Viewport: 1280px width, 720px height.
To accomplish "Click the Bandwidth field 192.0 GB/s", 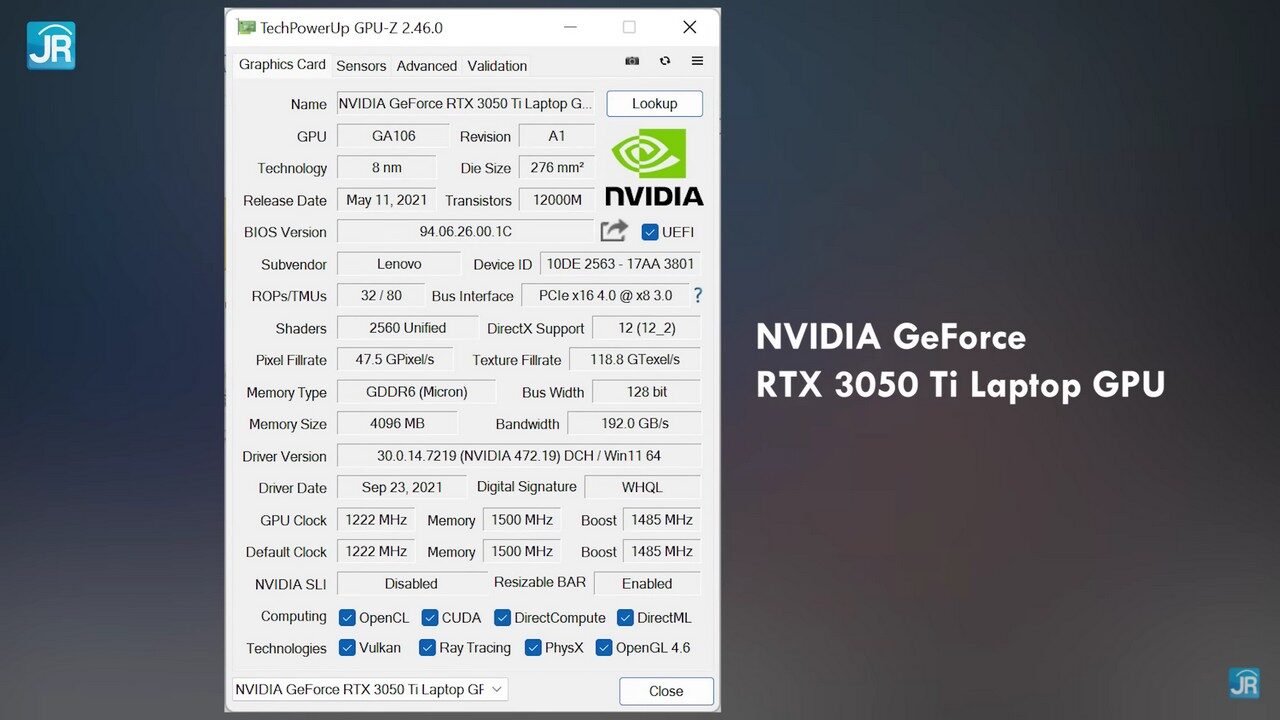I will click(x=635, y=424).
